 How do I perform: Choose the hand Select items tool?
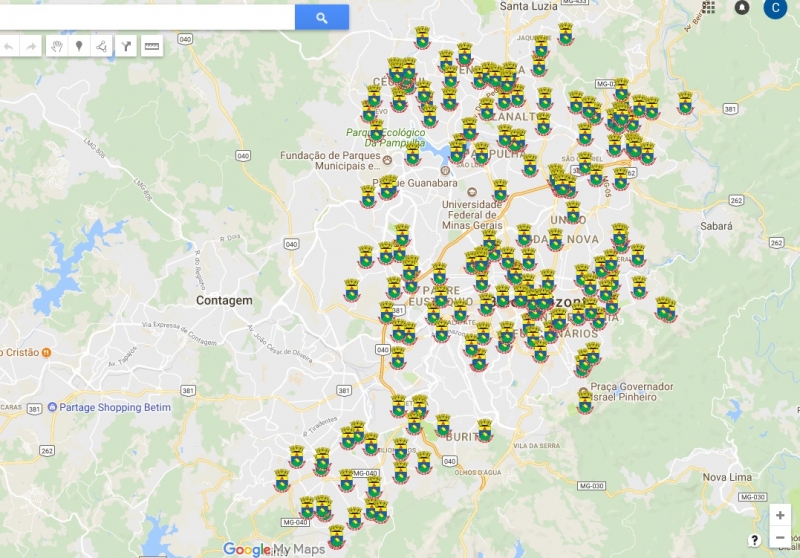[57, 46]
